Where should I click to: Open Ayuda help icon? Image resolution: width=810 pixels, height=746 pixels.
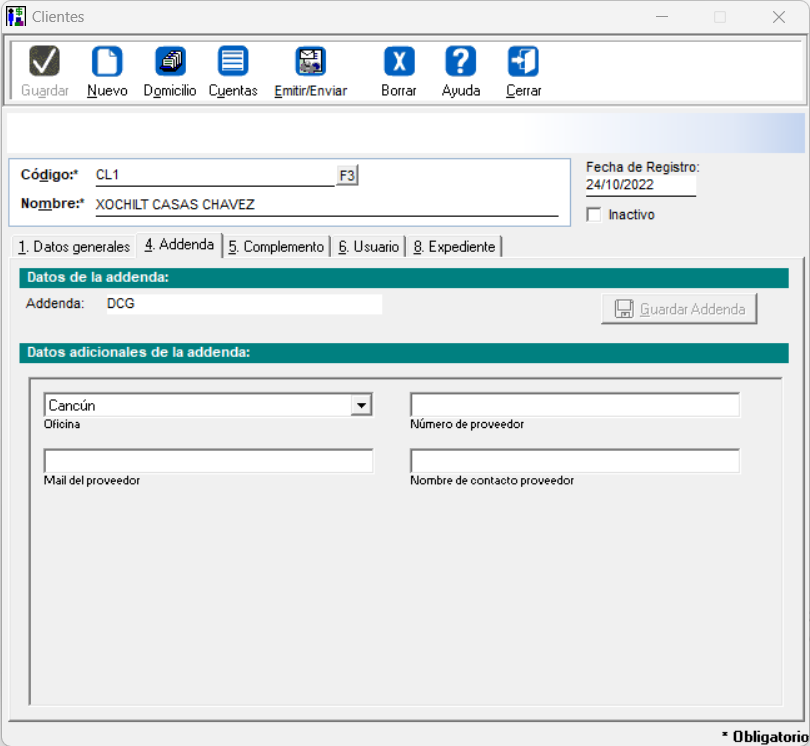click(x=460, y=62)
